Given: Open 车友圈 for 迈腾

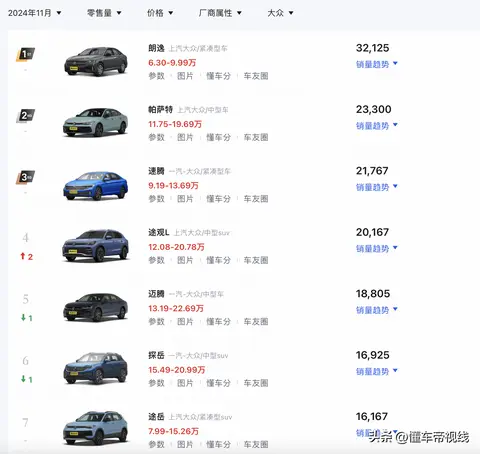Looking at the screenshot, I should click(x=256, y=322).
